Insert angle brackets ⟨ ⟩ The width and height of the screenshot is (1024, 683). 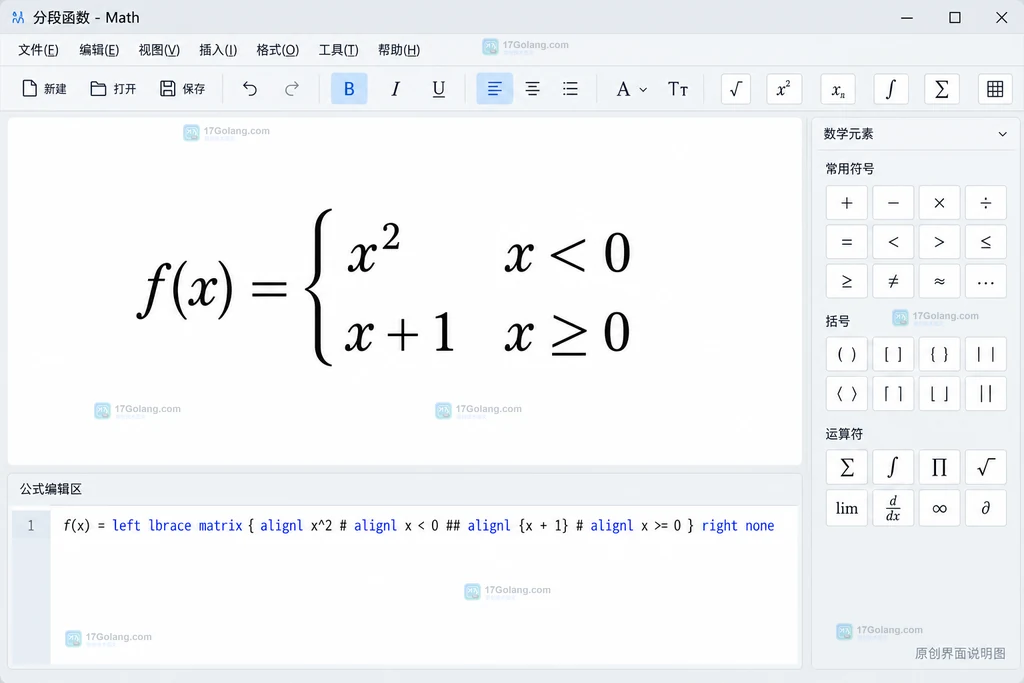847,394
